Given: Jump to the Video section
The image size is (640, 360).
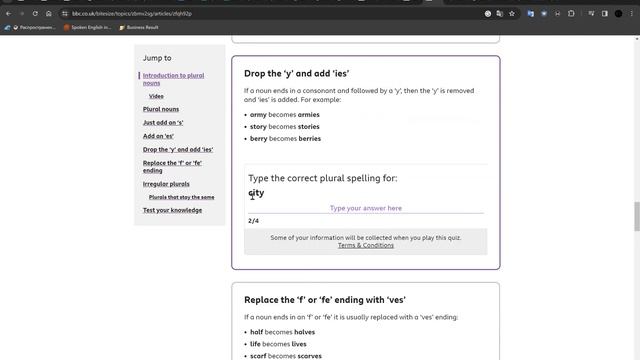Looking at the screenshot, I should tap(156, 96).
